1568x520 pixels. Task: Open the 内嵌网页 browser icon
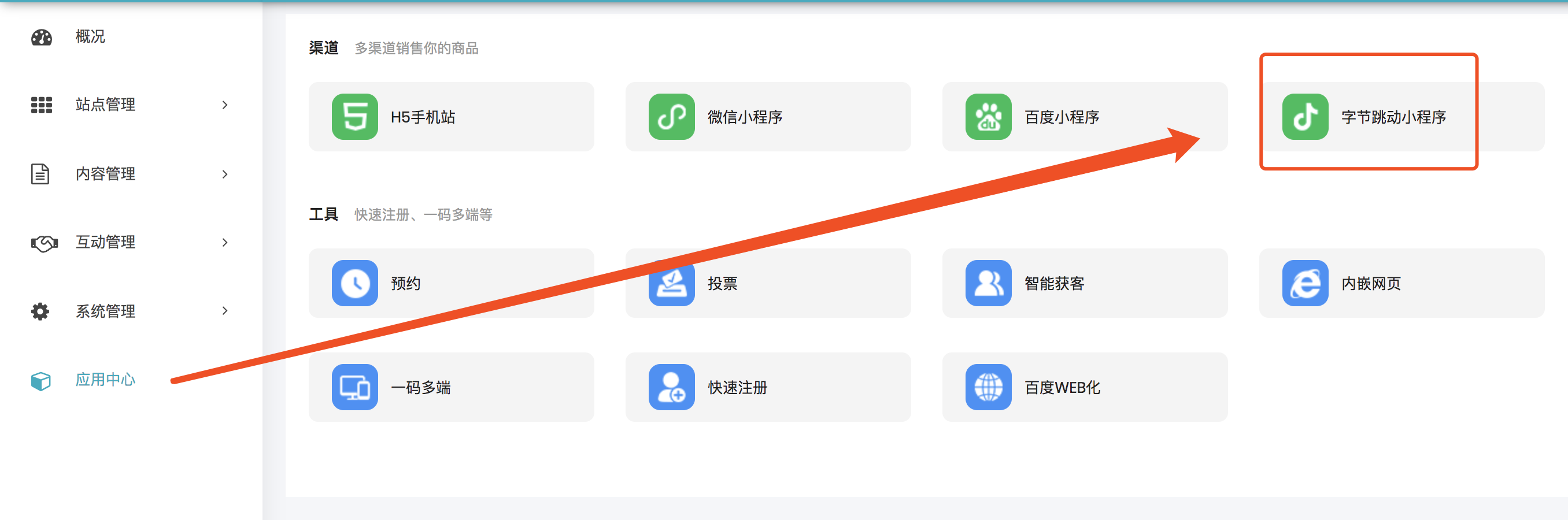coord(1305,284)
